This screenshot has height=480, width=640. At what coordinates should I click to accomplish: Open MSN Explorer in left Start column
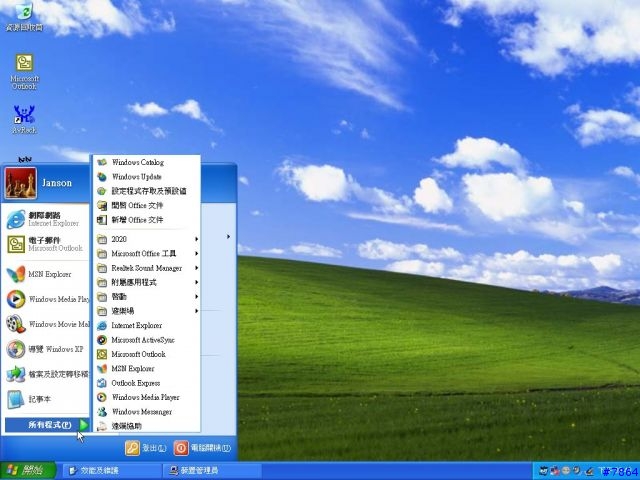(x=46, y=274)
